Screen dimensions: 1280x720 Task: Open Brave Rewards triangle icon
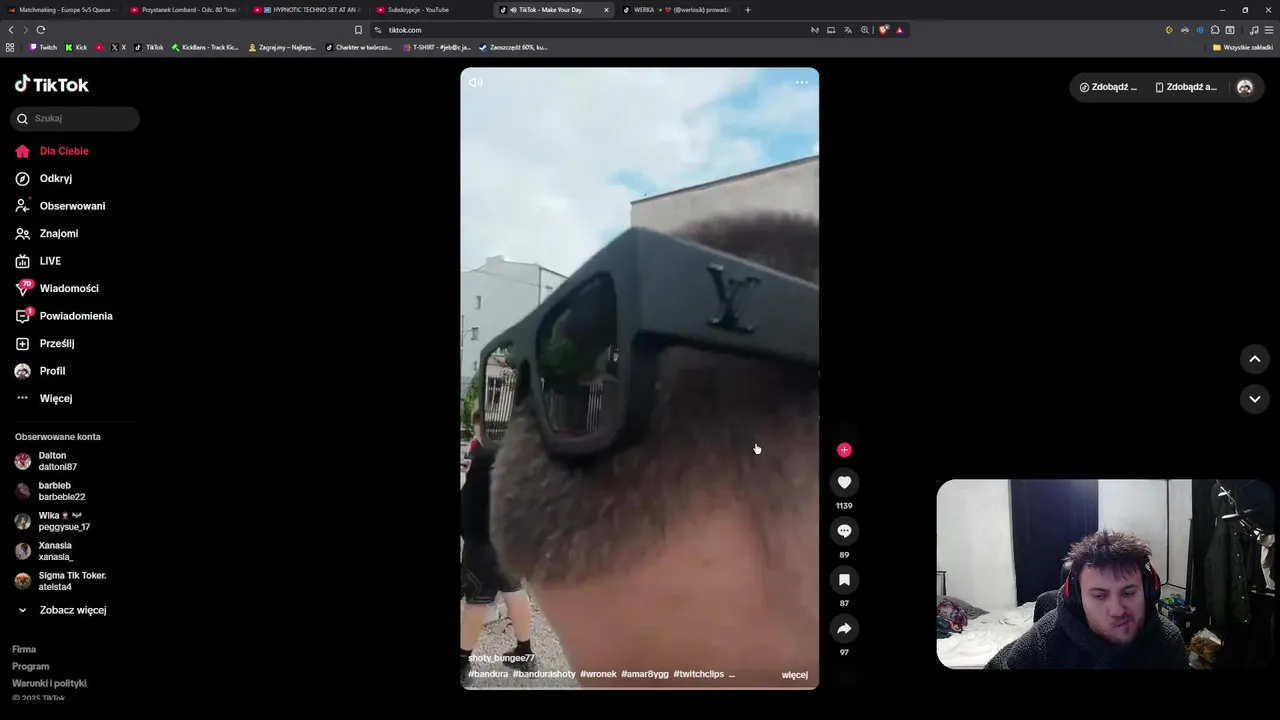(x=899, y=30)
